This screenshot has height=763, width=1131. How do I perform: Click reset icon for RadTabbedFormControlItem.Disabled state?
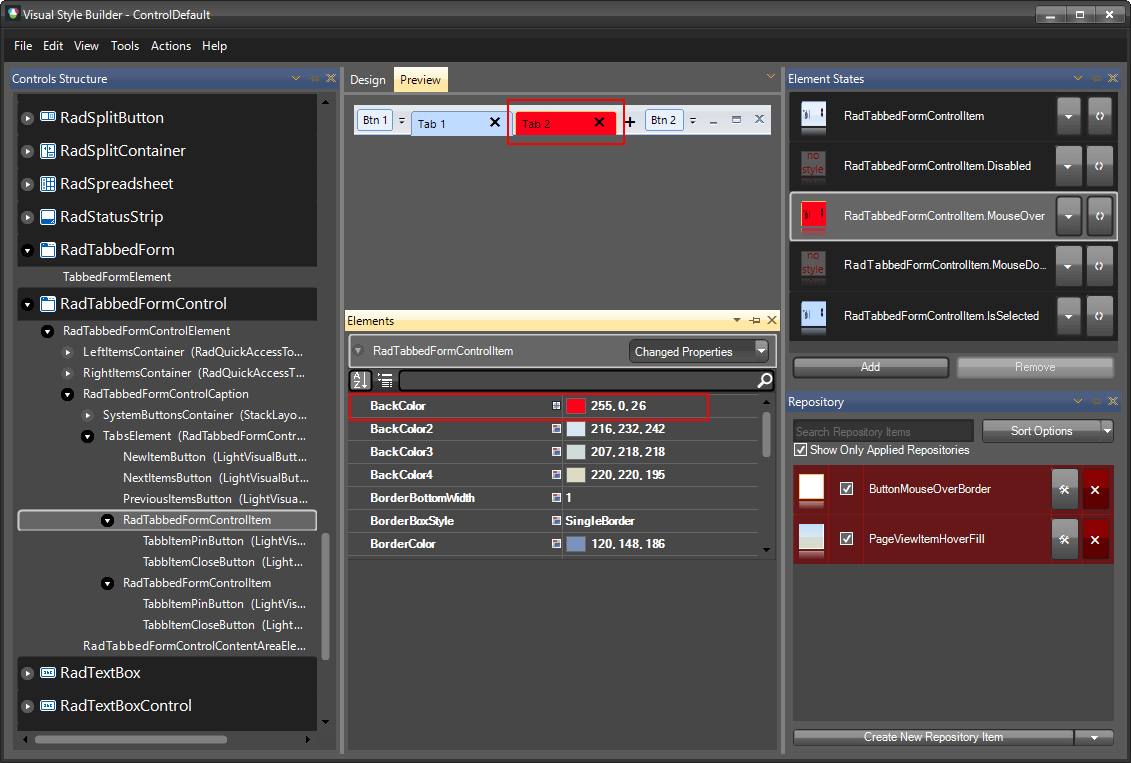pos(1099,166)
